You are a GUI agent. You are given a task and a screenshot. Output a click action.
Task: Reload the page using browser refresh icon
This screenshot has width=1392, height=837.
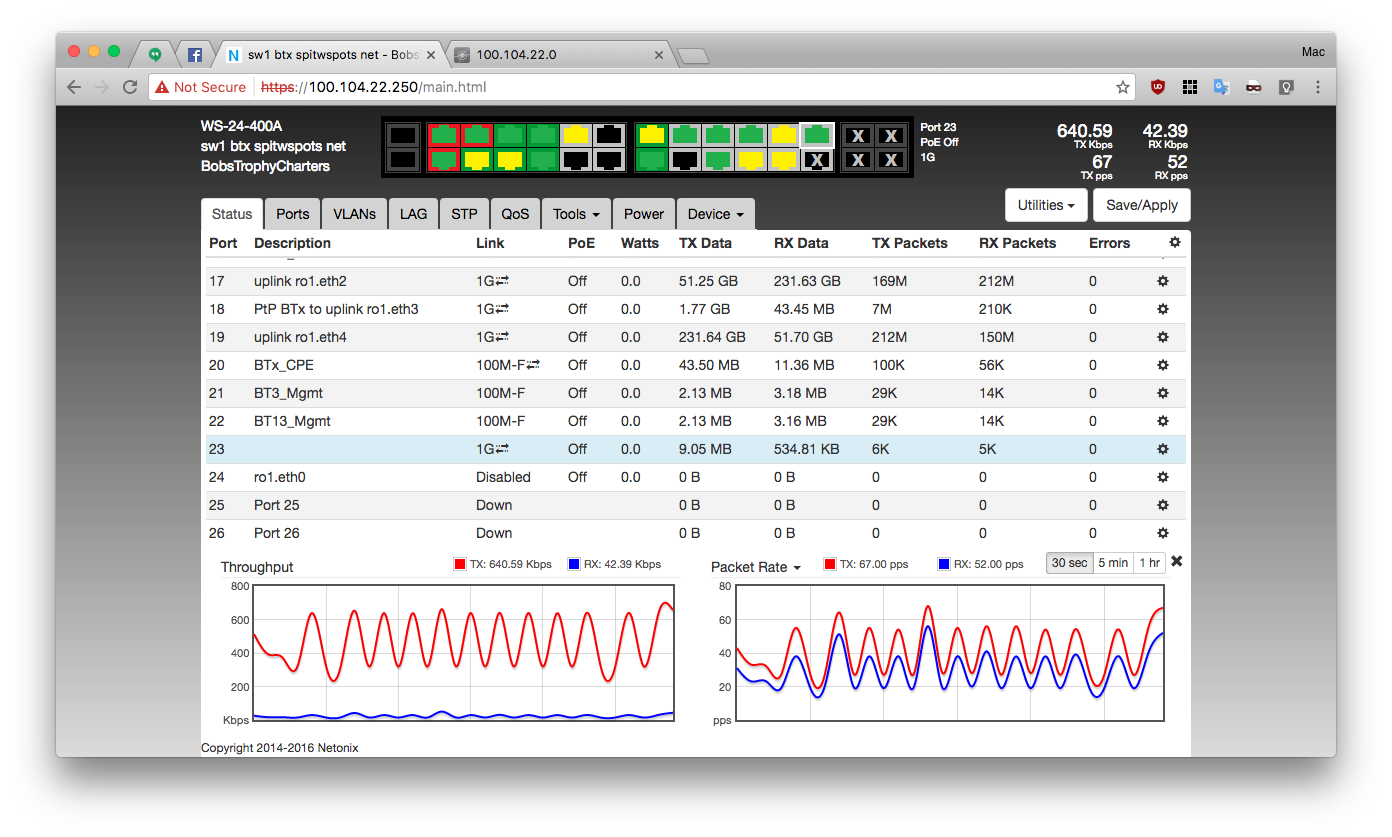[x=130, y=87]
